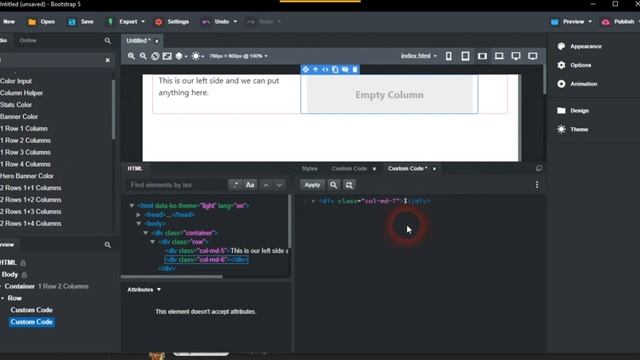The height and width of the screenshot is (360, 640).
Task: Switch to the first Custom Code tab
Action: pos(349,169)
